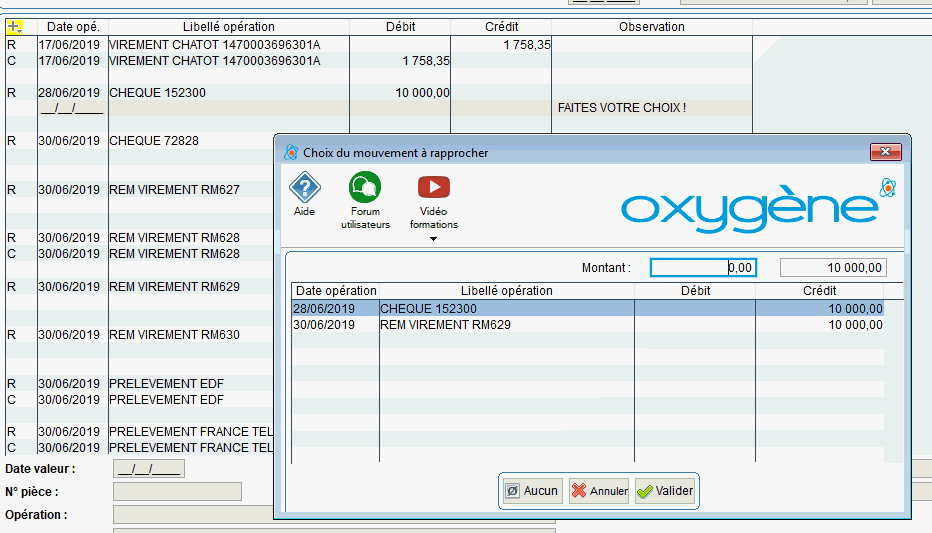This screenshot has width=932, height=533.
Task: Open the Aide help icon
Action: coord(304,187)
